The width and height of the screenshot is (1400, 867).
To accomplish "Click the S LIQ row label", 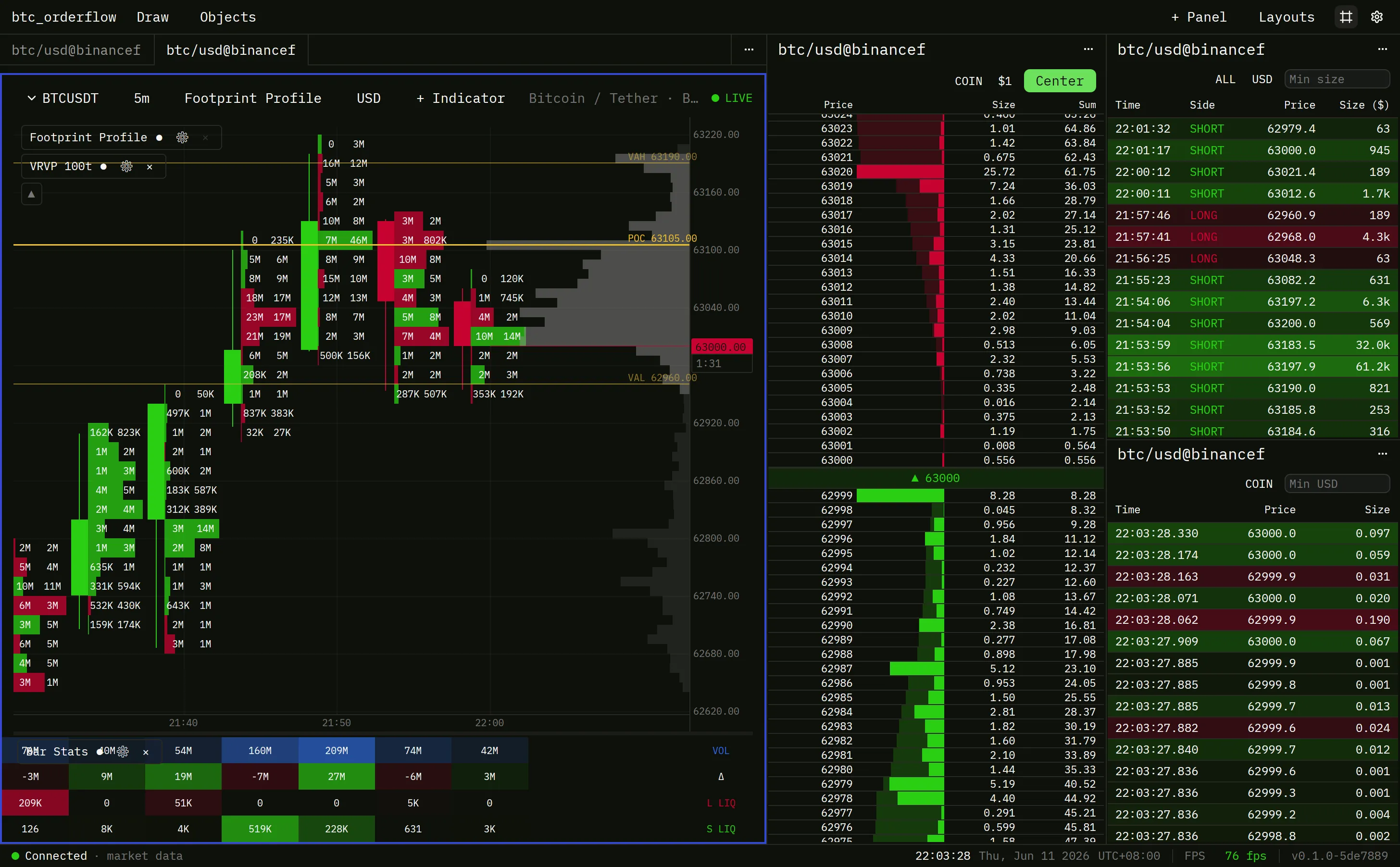I will 720,829.
